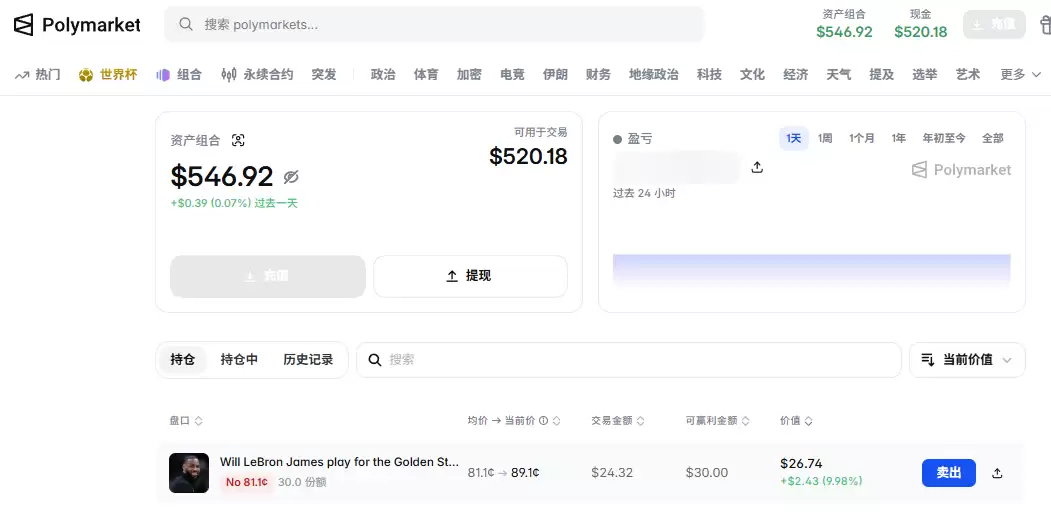Click the 提现 withdraw button
The height and width of the screenshot is (525, 1051).
(471, 276)
